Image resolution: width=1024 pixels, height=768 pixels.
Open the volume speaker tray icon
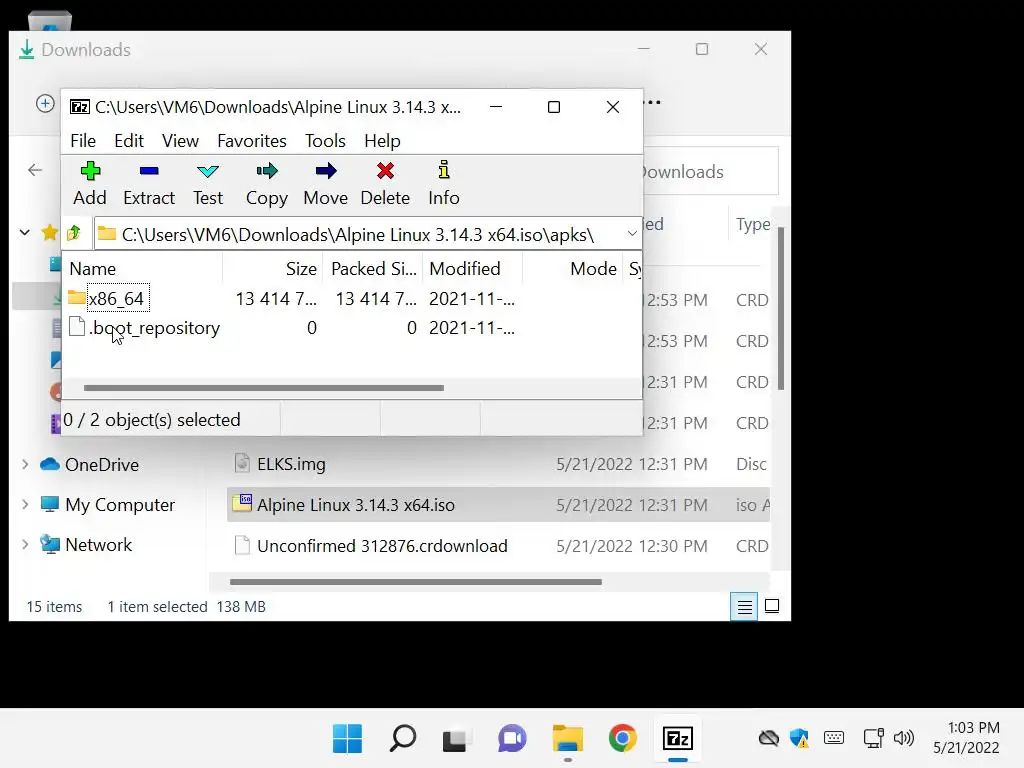[x=904, y=739]
